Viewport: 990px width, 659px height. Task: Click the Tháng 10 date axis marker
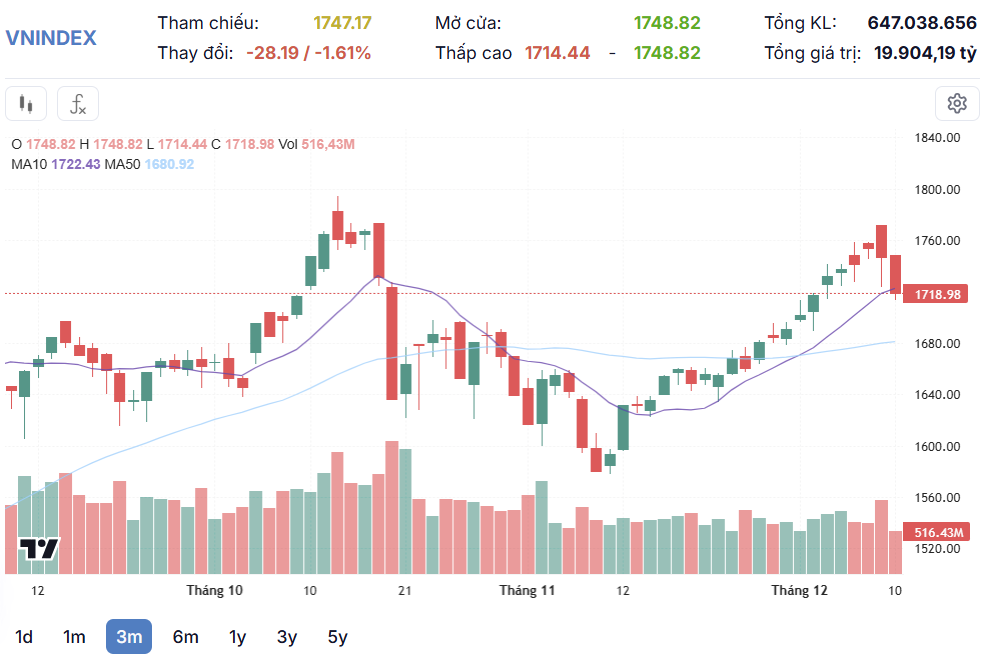point(214,591)
